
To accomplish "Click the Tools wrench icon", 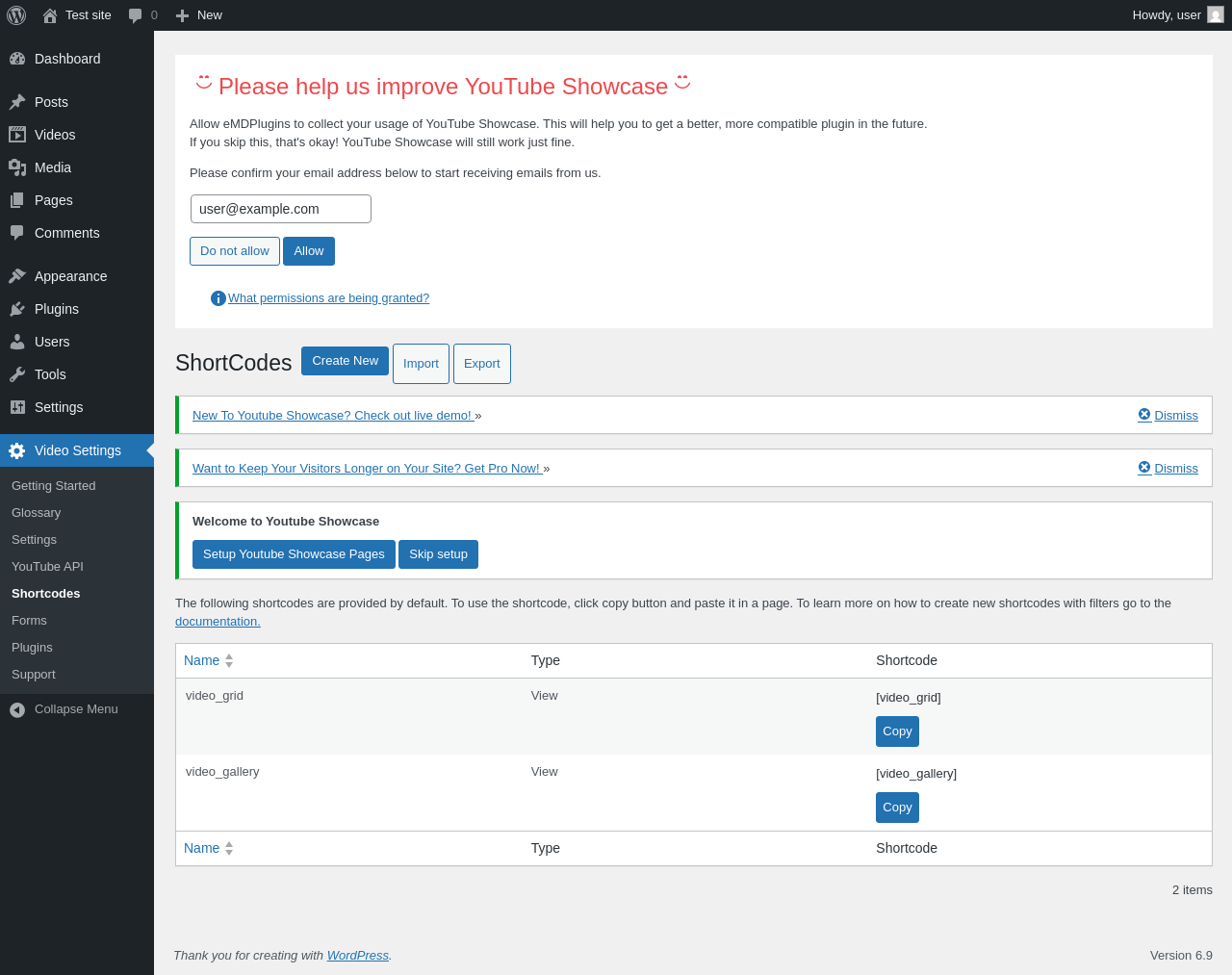I will (x=17, y=374).
